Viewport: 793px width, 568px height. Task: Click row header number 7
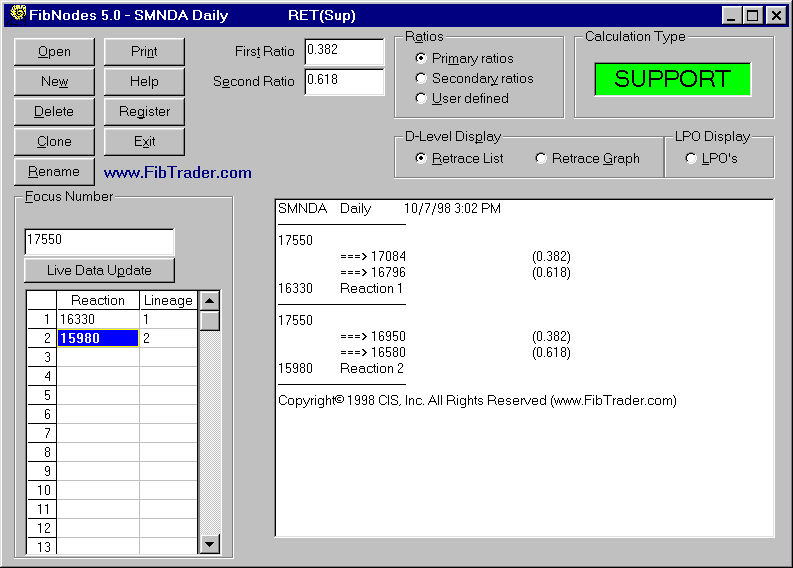(42, 433)
